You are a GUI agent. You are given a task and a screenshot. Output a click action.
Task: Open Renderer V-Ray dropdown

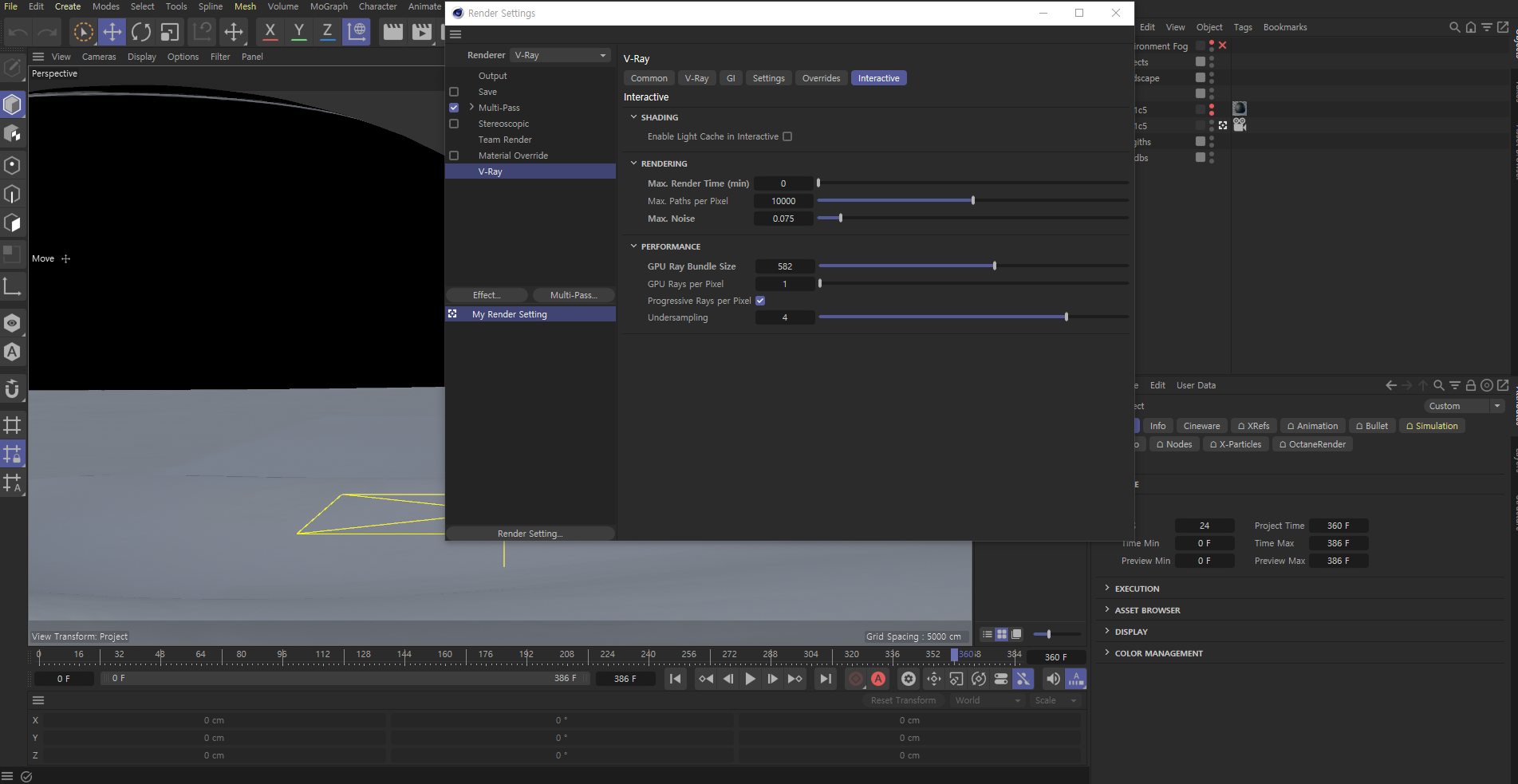point(561,55)
